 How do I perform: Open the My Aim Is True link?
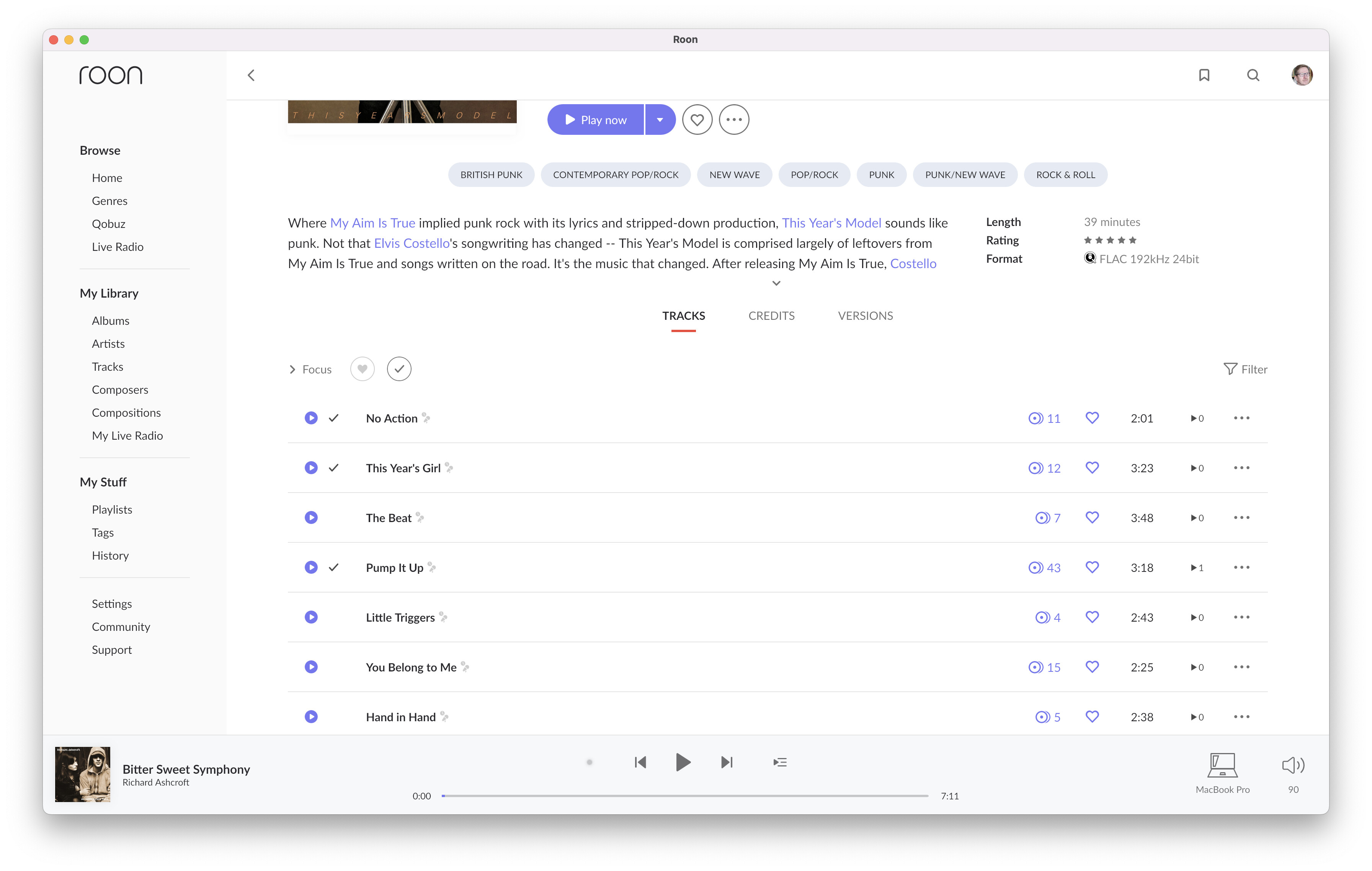click(x=372, y=223)
